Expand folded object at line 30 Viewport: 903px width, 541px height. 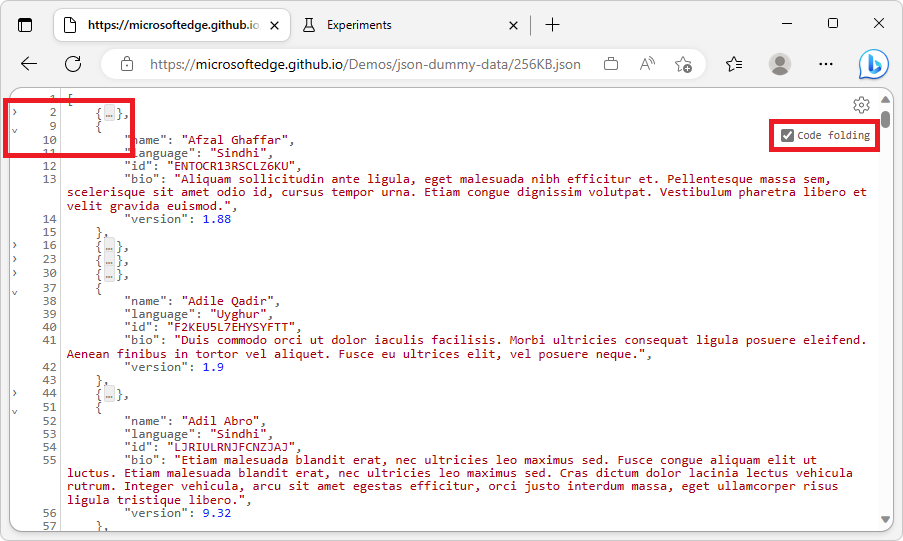coord(15,273)
